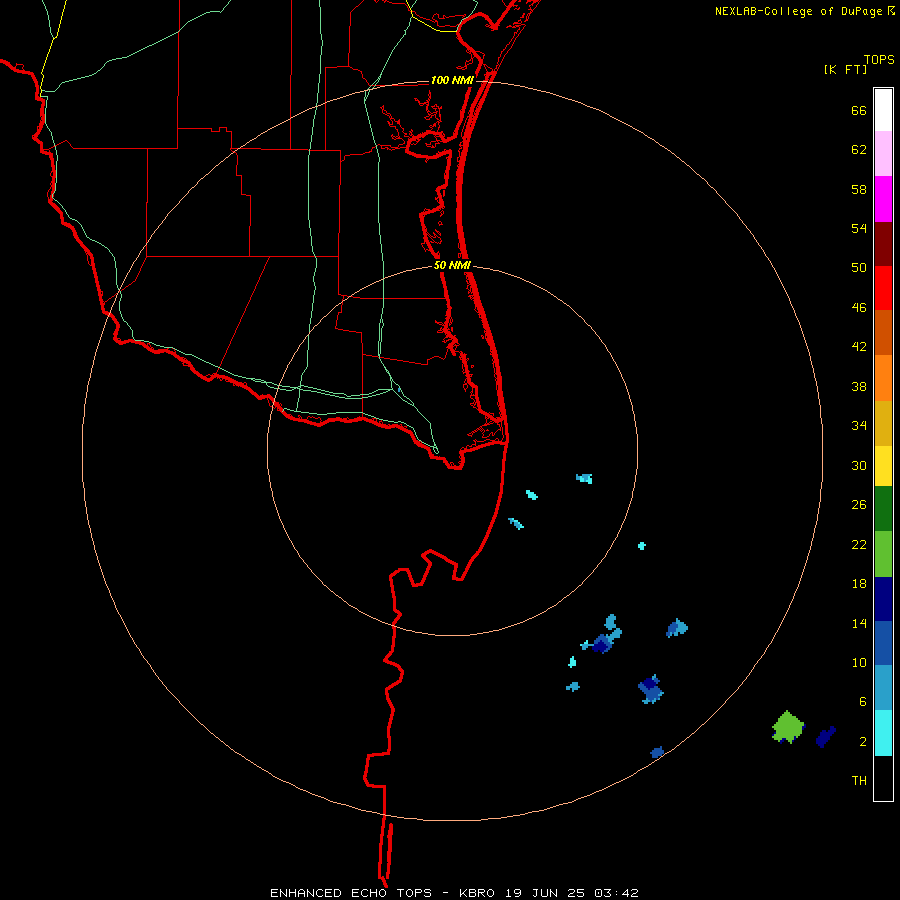Image resolution: width=900 pixels, height=900 pixels.
Task: Click the bright orange legend swatch
Action: pyautogui.click(x=883, y=378)
